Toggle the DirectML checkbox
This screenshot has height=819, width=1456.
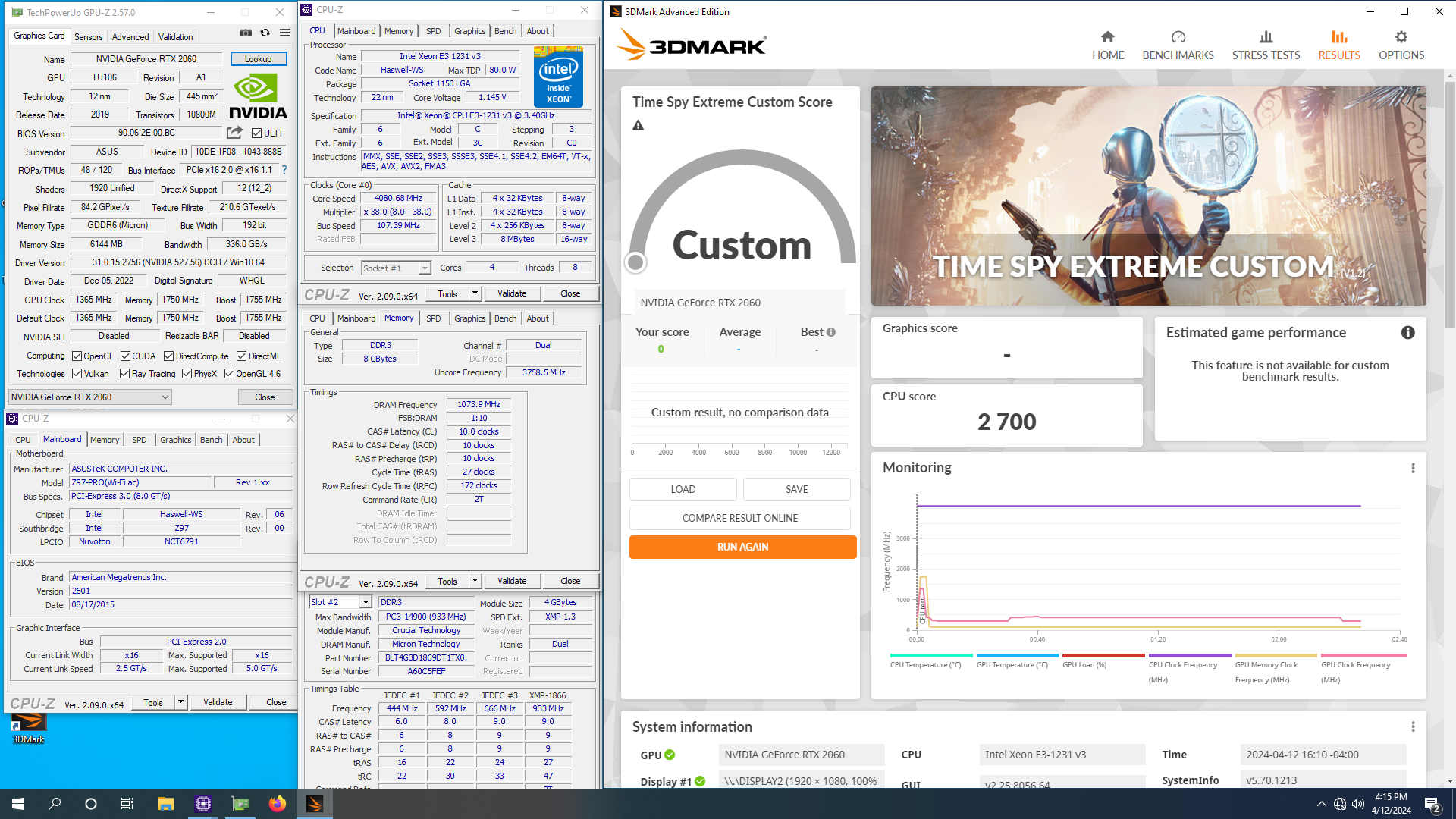coord(241,356)
